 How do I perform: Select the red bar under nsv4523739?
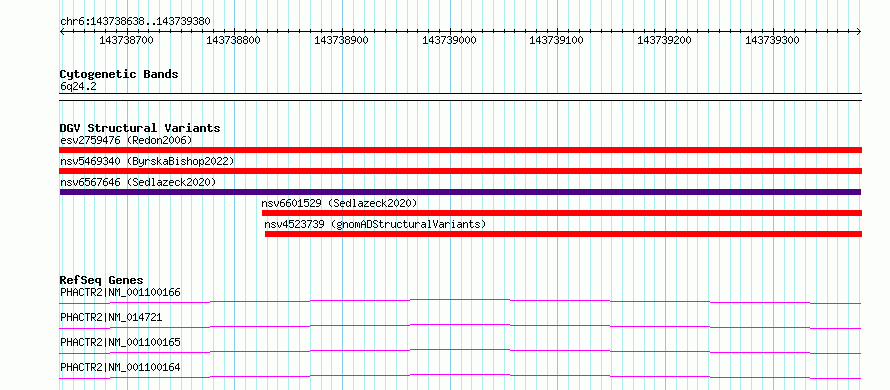coord(564,234)
